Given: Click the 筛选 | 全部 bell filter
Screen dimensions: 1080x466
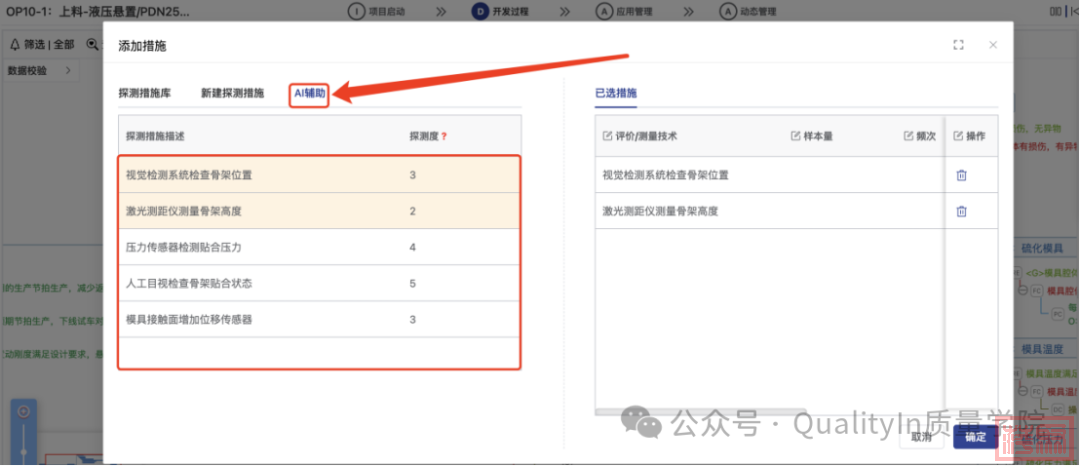Looking at the screenshot, I should click(x=43, y=44).
